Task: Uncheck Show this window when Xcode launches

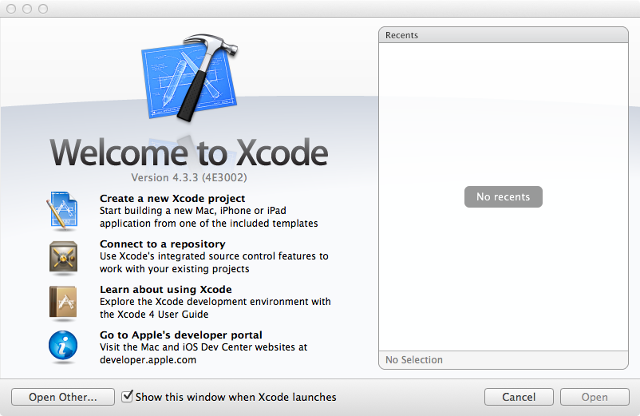Action: tap(127, 396)
